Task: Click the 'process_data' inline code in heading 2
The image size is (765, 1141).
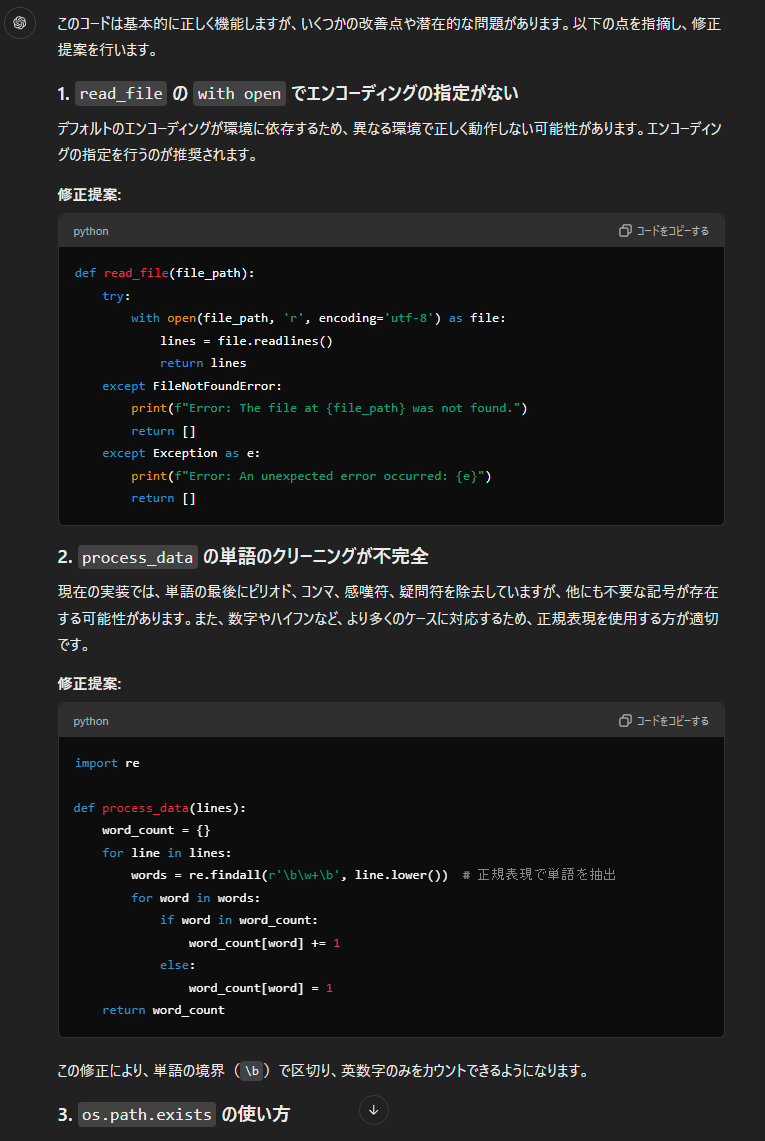Action: pos(138,557)
